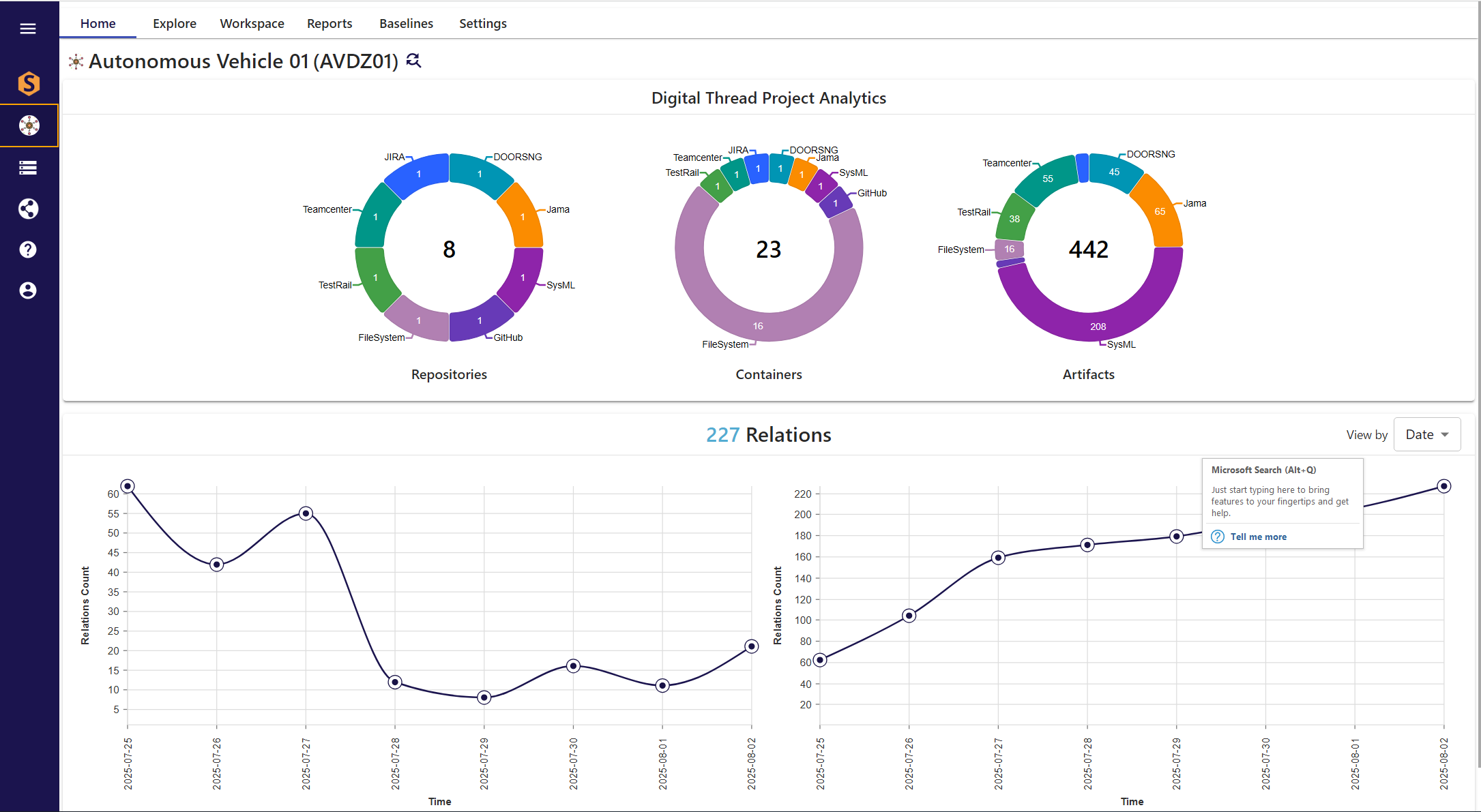Click left chart data point for 2025-07-25
The image size is (1481, 812).
(128, 486)
